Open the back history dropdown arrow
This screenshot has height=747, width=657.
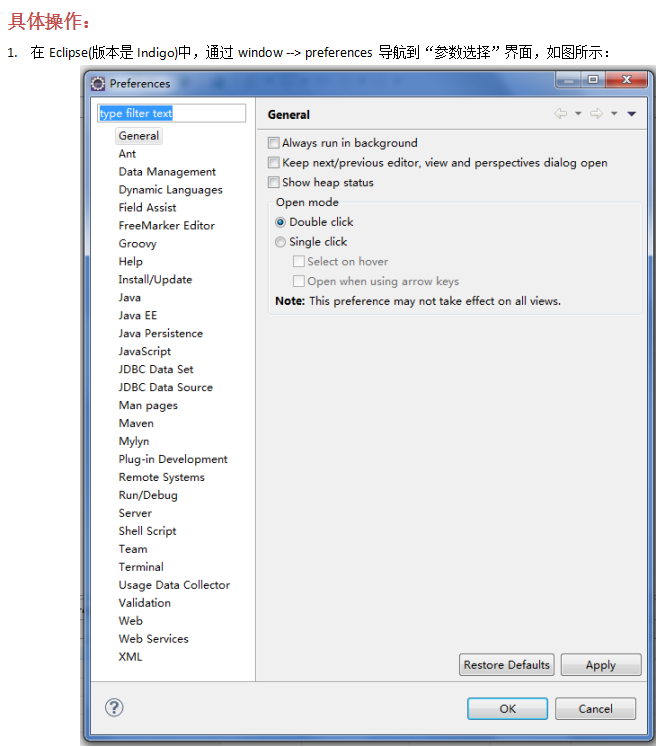[x=578, y=114]
